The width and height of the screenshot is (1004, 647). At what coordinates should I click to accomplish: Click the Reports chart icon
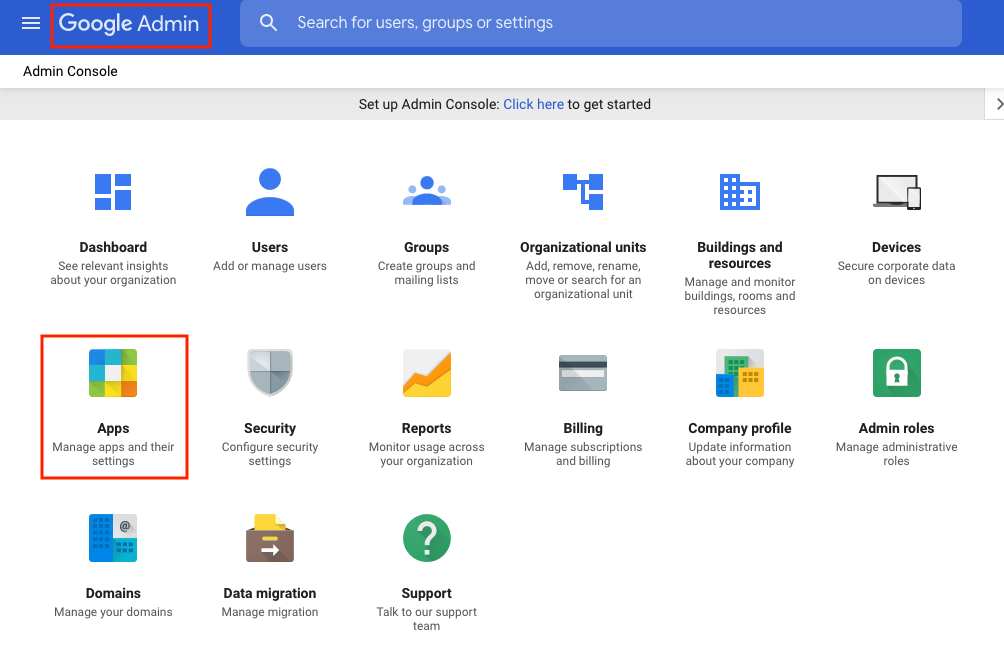[426, 373]
